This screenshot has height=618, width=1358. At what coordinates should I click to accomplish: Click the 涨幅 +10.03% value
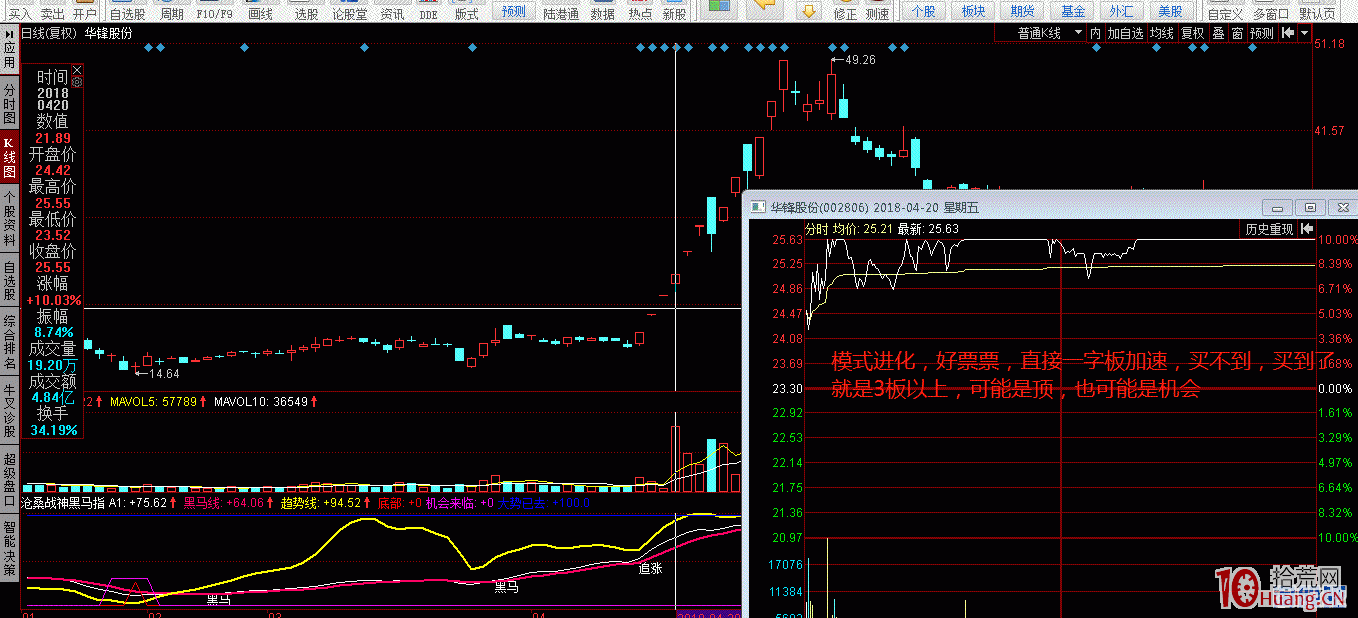(x=53, y=300)
